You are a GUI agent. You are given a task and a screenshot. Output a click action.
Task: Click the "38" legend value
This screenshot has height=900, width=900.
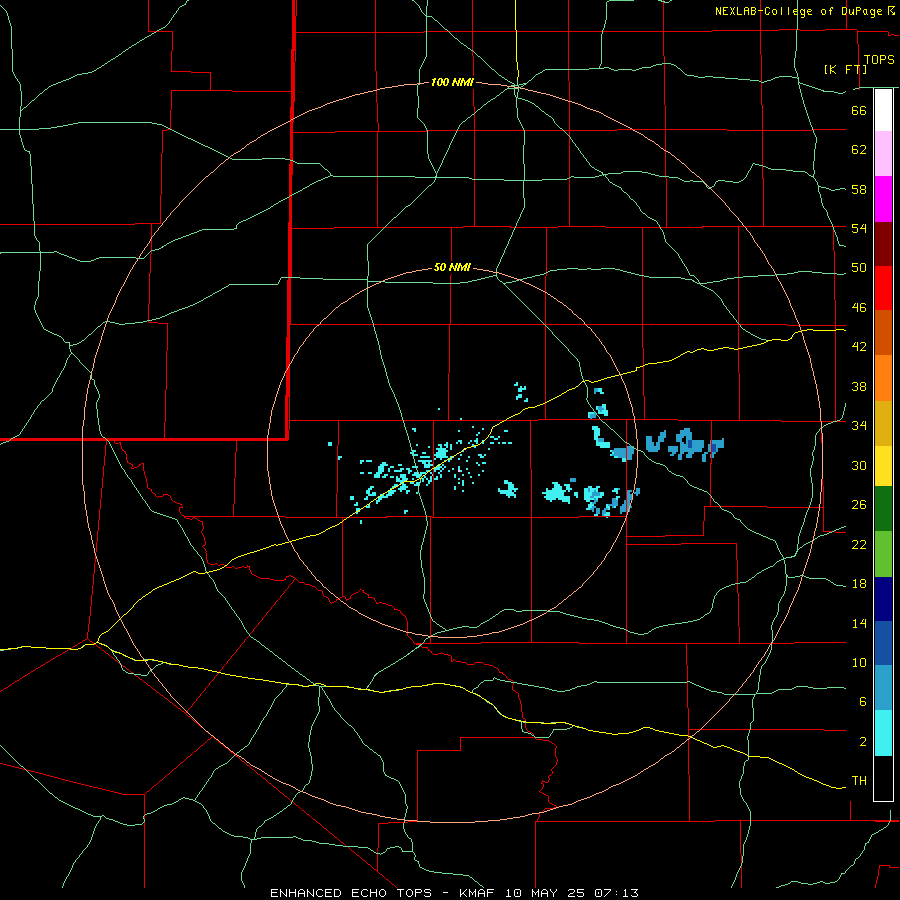coord(859,386)
